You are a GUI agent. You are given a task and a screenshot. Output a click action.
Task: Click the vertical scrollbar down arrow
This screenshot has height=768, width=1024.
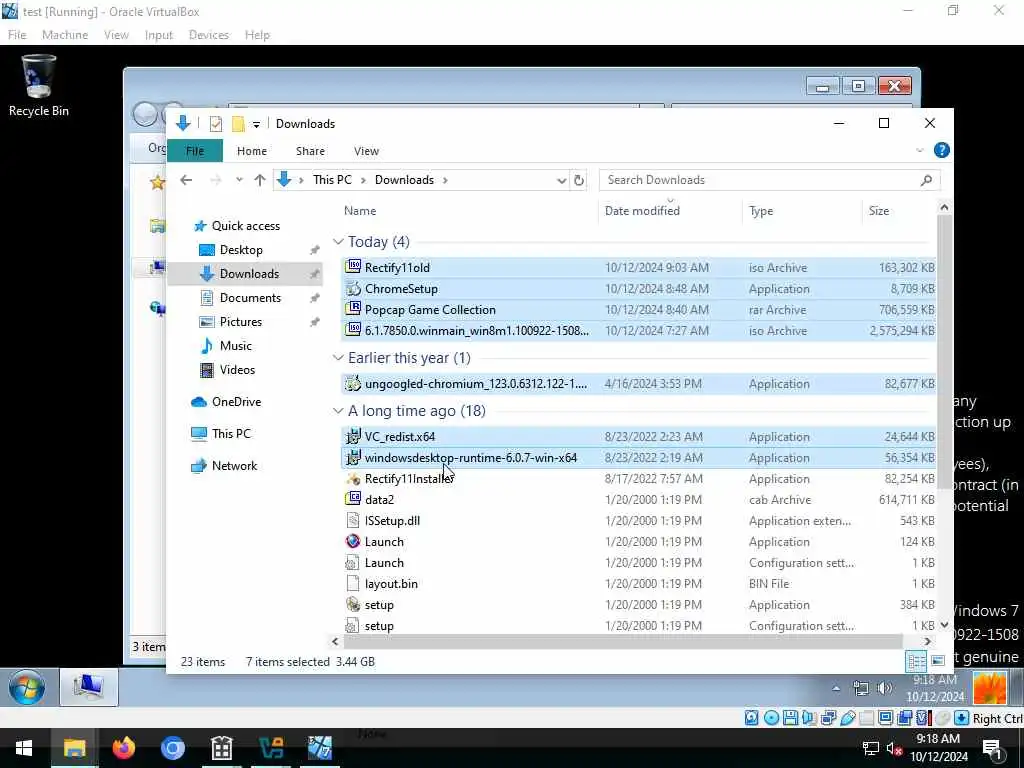click(x=944, y=625)
